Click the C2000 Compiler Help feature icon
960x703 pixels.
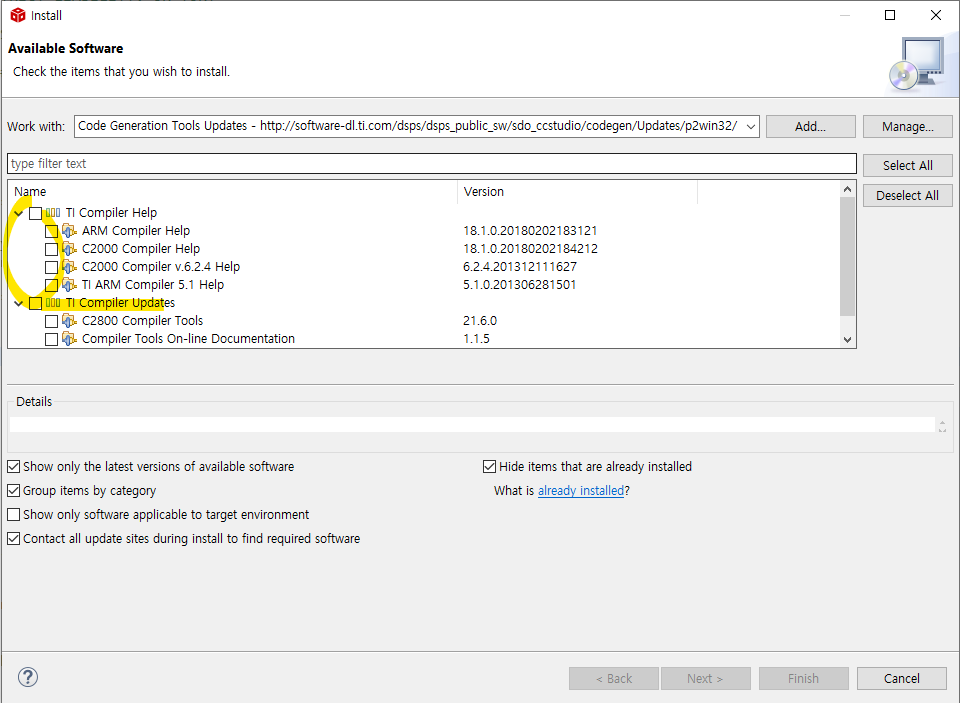(x=69, y=249)
